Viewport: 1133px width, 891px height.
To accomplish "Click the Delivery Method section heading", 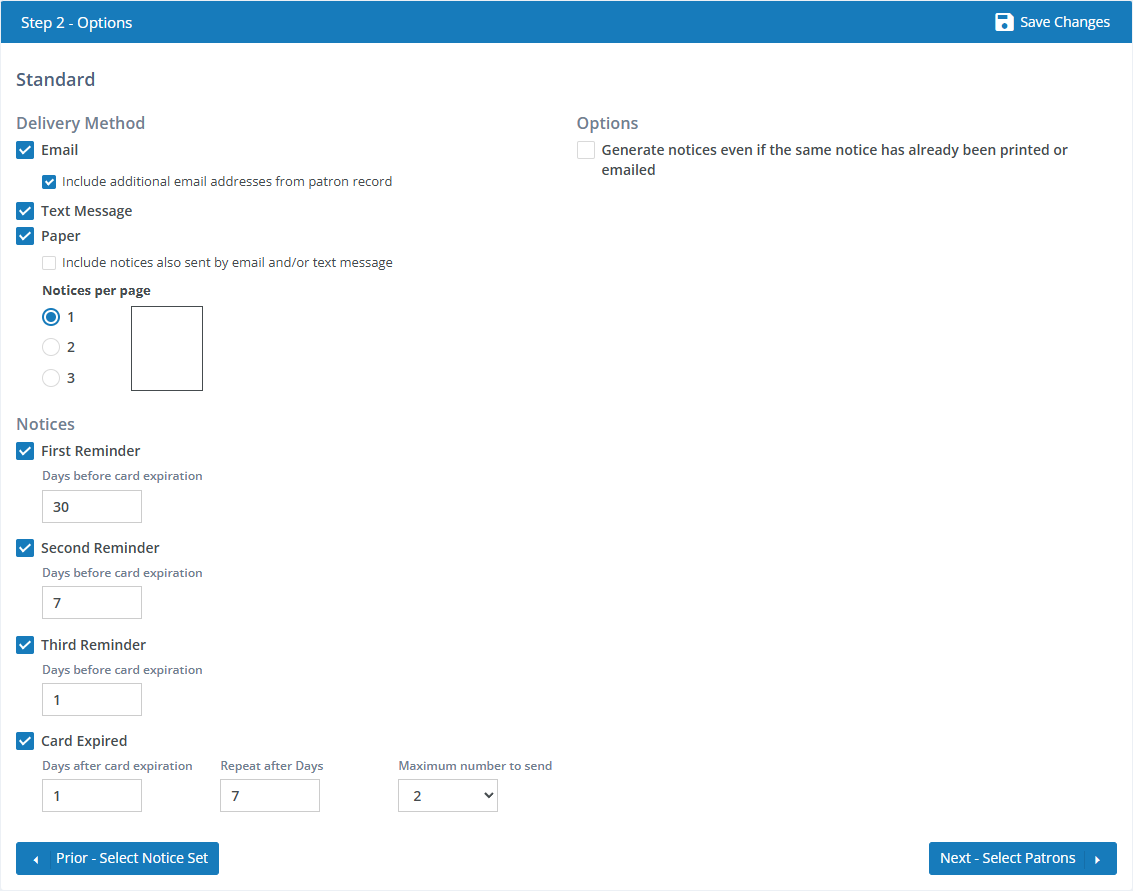I will 80,123.
